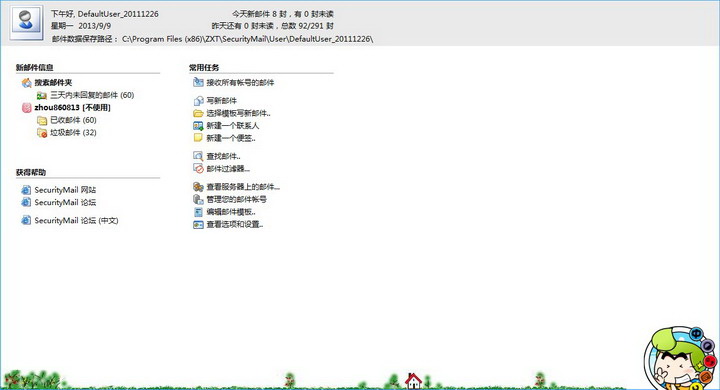This screenshot has height=390, width=720.
Task: Click 管理您的邮件帐号
Action: coord(236,199)
